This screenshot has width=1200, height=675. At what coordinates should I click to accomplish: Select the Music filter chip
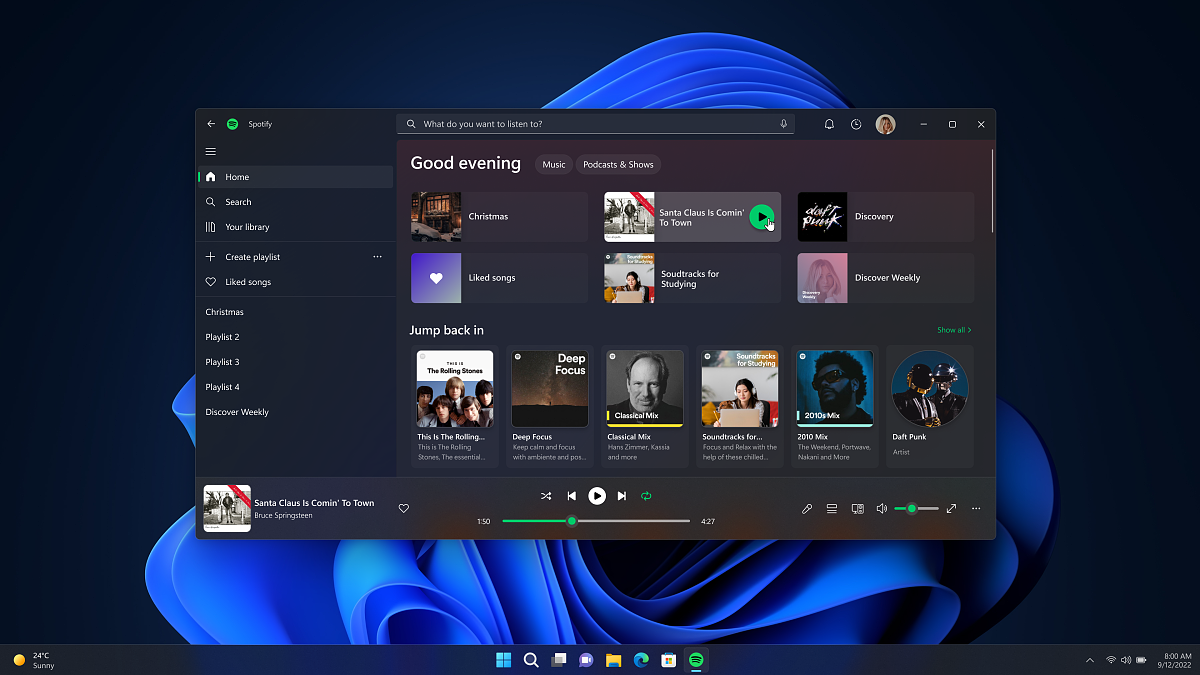554,164
